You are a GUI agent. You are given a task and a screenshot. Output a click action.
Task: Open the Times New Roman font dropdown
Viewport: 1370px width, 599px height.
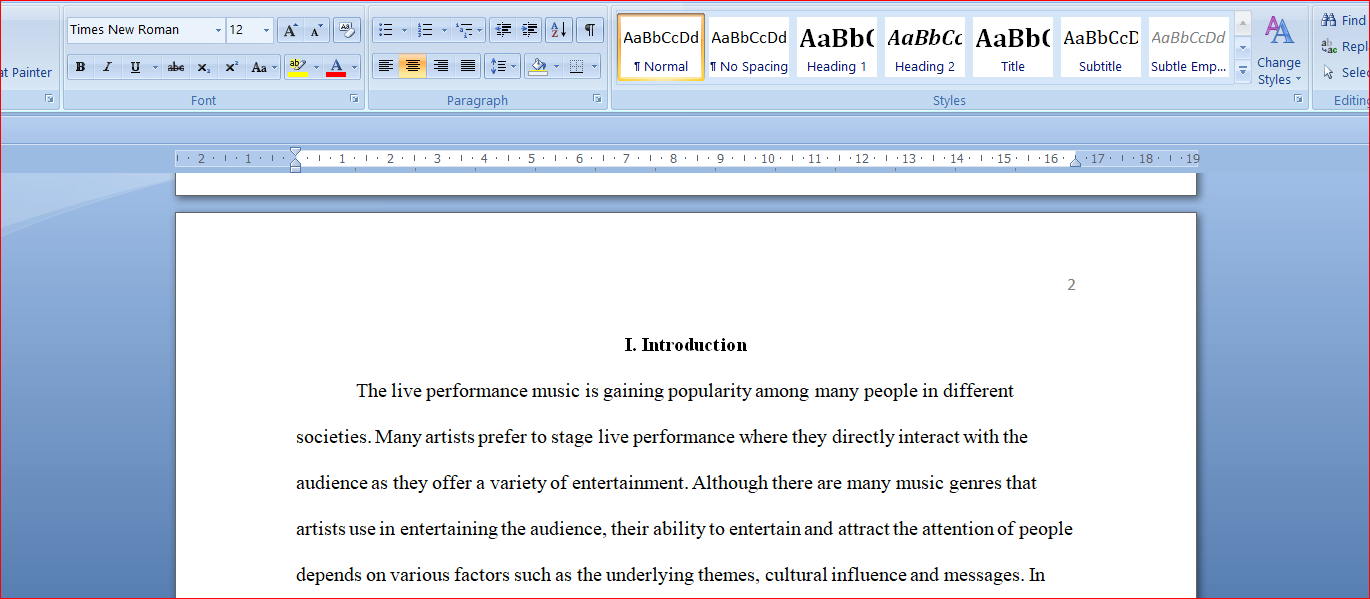point(218,30)
